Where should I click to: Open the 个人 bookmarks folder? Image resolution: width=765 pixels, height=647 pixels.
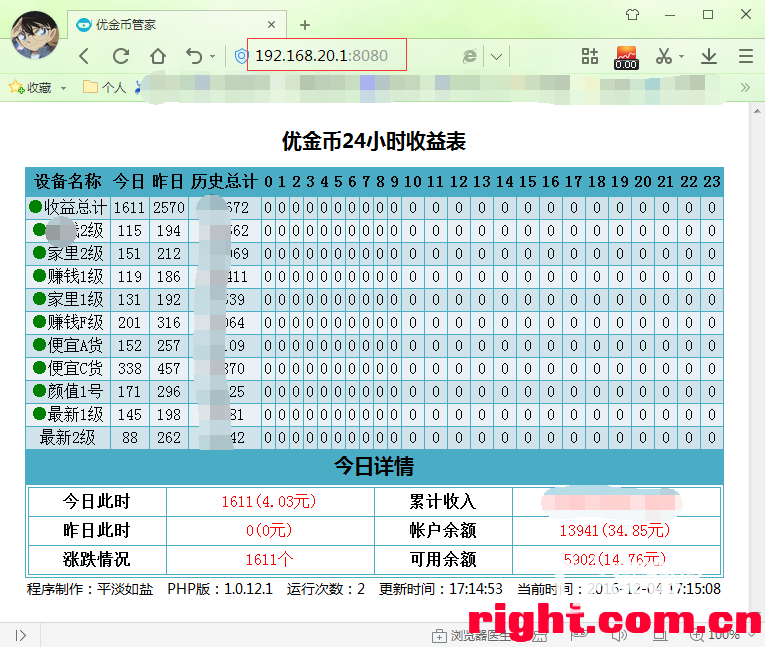(104, 87)
